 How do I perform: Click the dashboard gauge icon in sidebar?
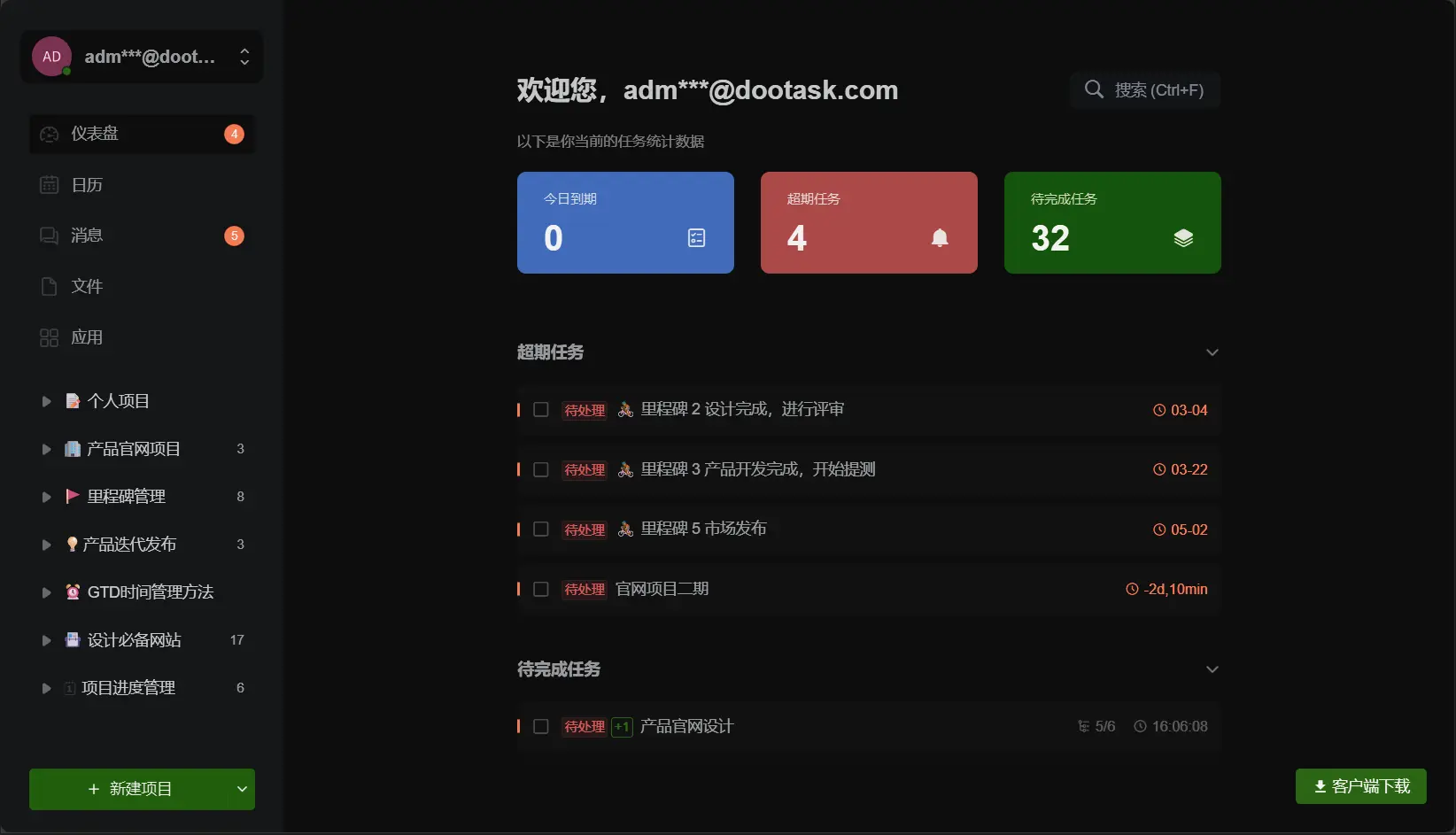pos(50,134)
